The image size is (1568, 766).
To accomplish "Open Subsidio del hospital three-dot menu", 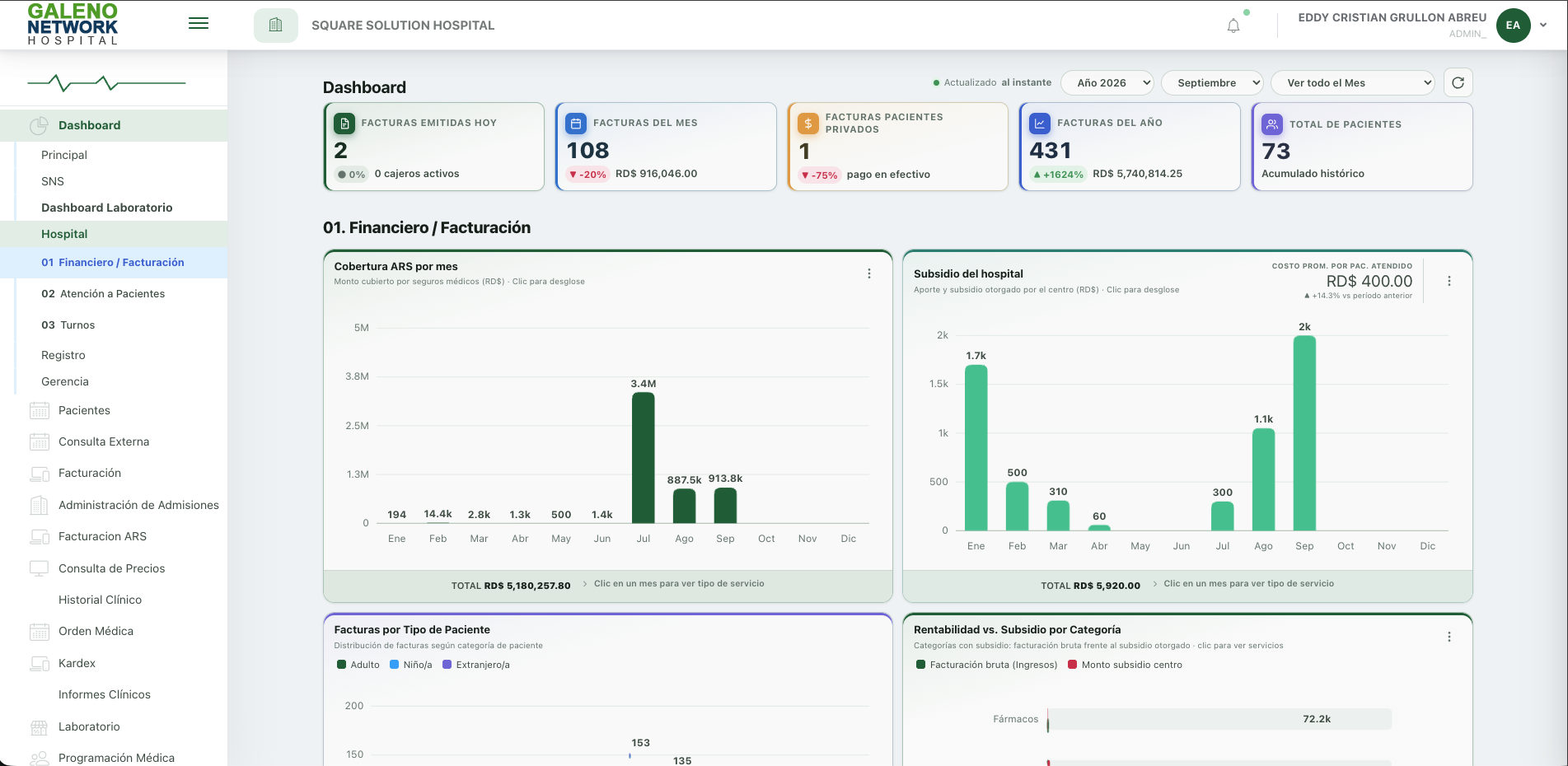I will coord(1449,281).
